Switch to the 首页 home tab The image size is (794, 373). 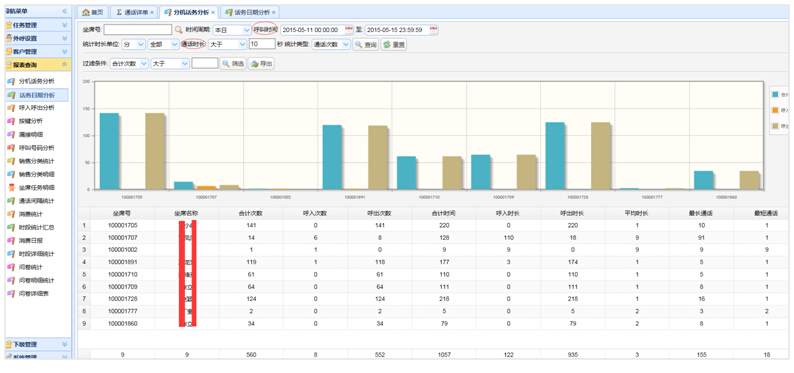[94, 12]
